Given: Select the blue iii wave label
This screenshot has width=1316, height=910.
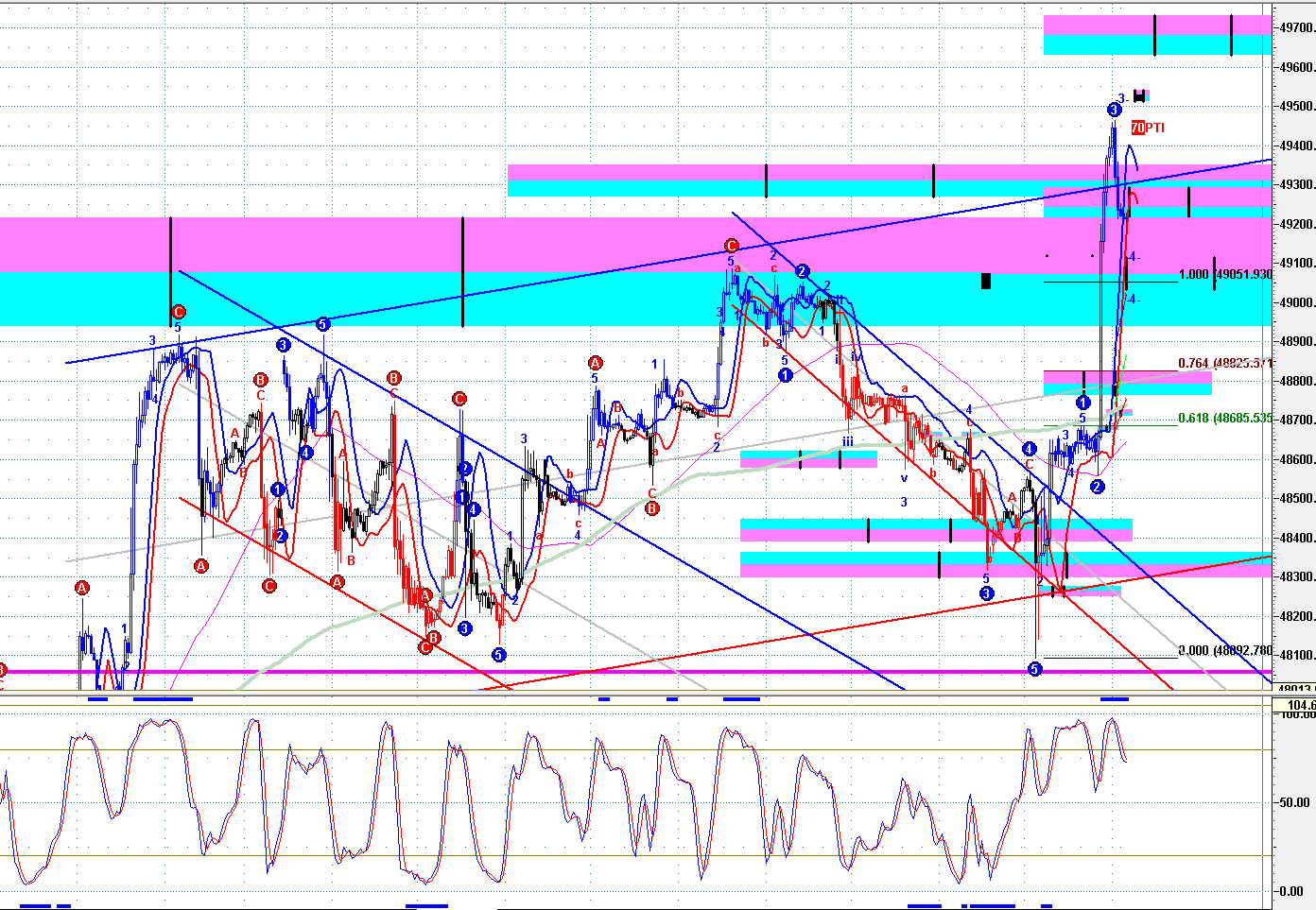Looking at the screenshot, I should click(848, 441).
